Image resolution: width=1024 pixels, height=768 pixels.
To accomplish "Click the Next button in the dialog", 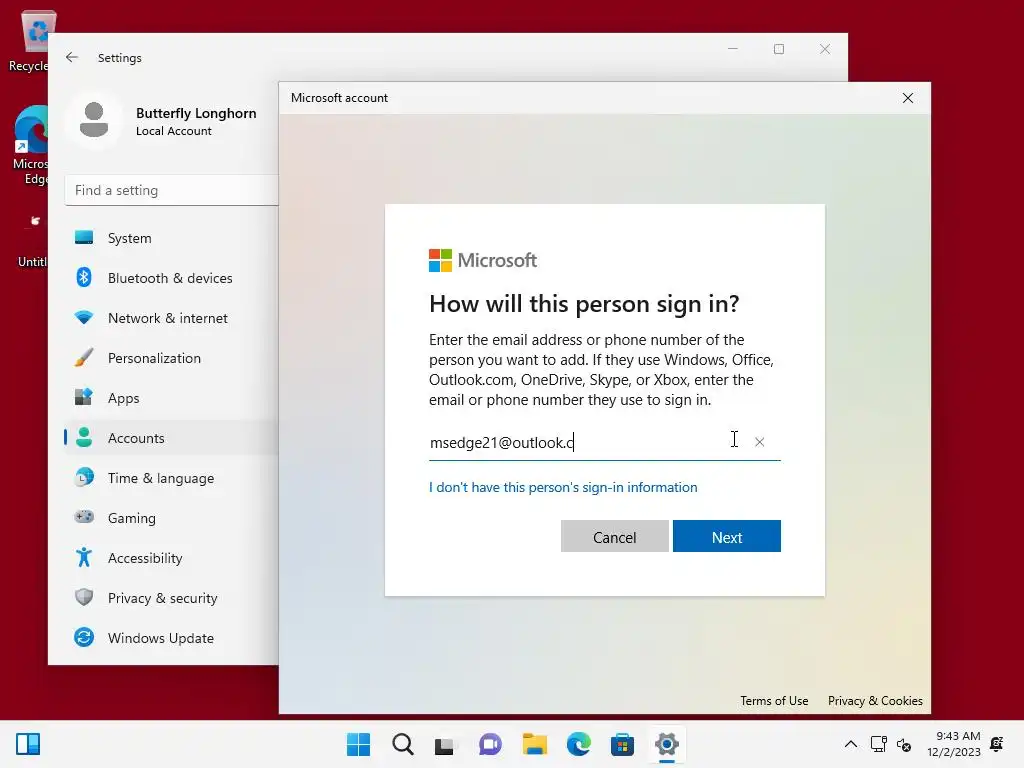I will (x=726, y=536).
